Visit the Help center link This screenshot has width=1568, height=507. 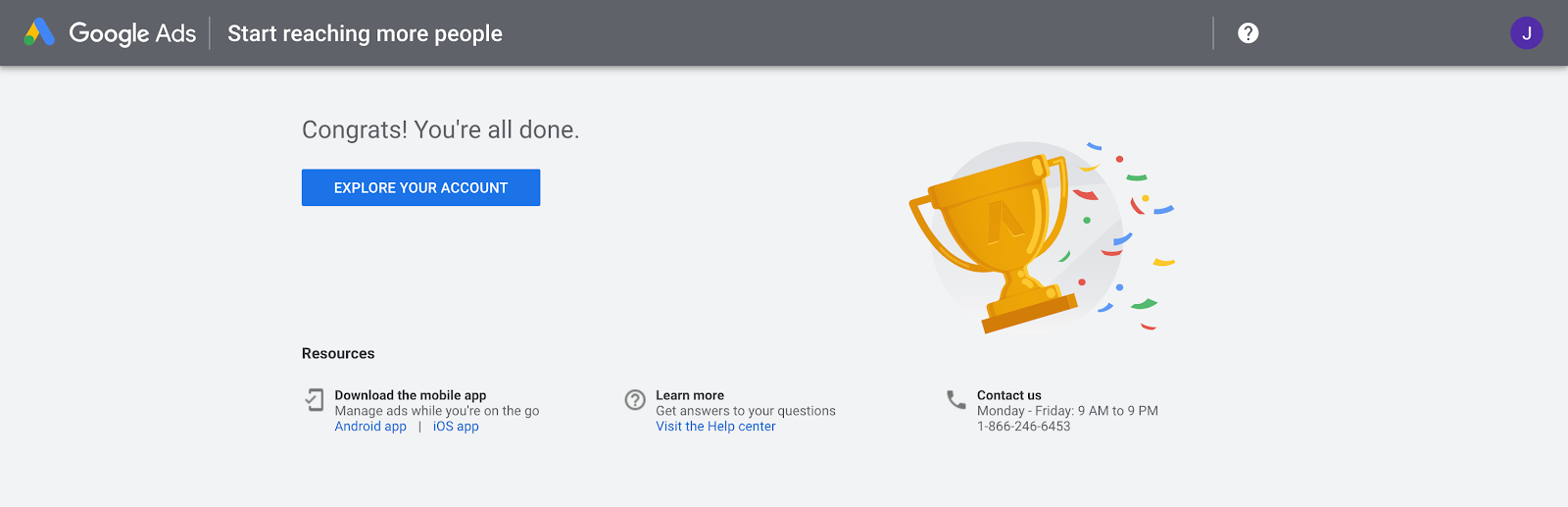715,427
